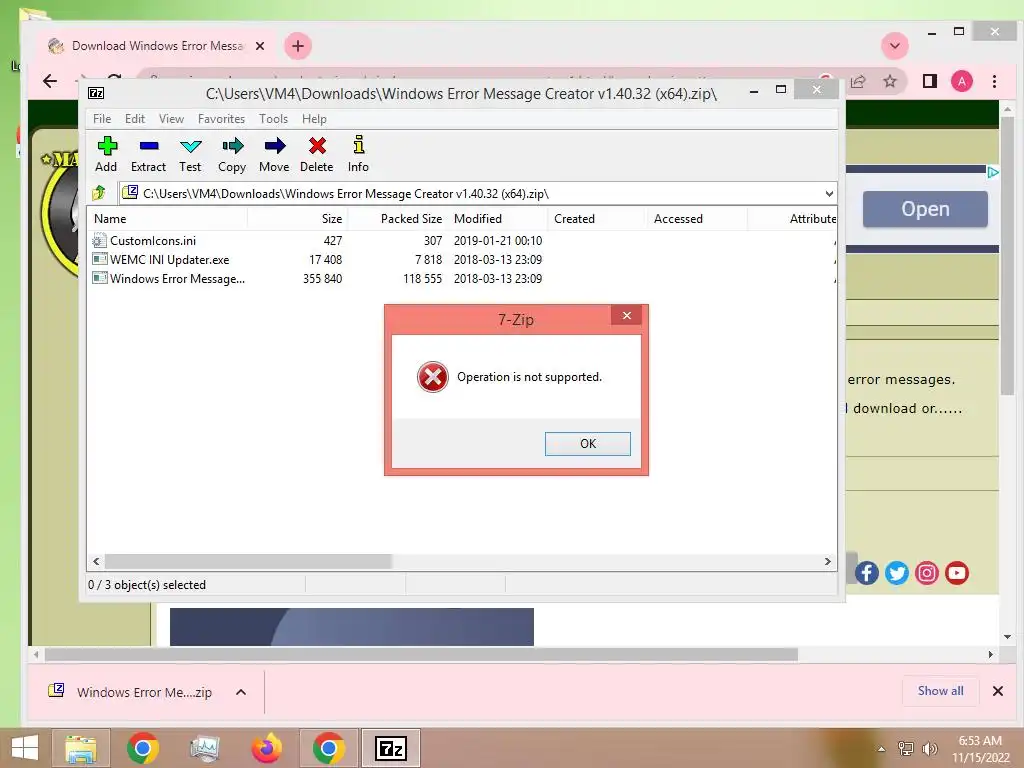1024x768 pixels.
Task: Open the Help menu
Action: coord(314,119)
